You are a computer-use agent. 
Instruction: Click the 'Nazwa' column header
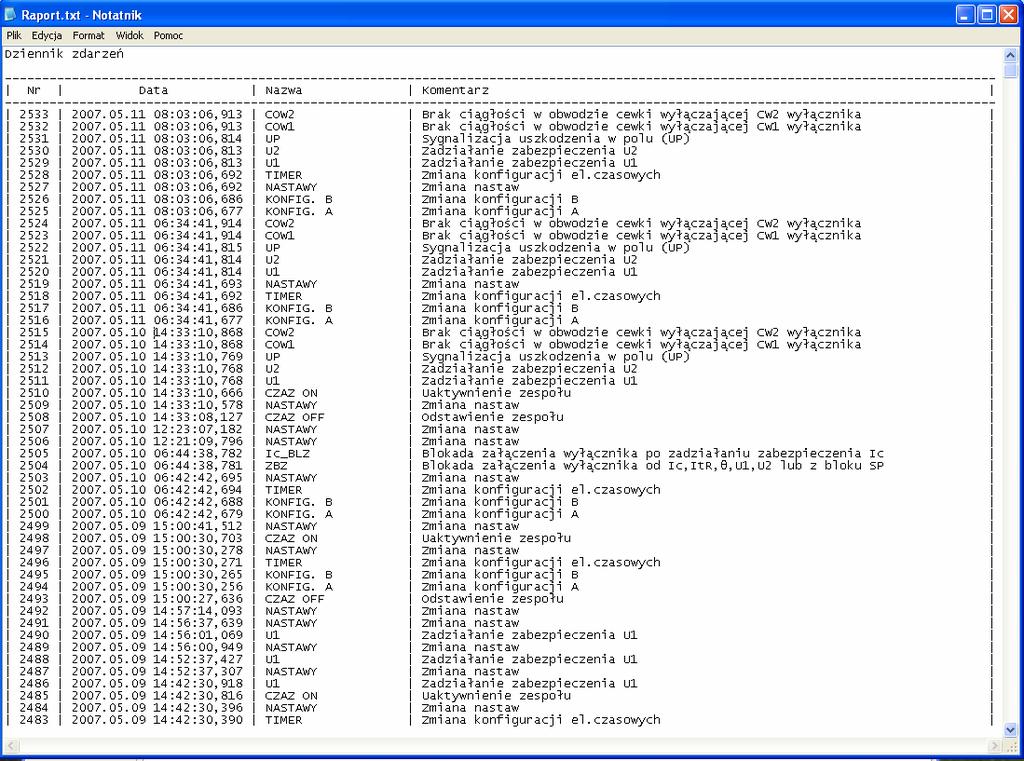point(283,90)
